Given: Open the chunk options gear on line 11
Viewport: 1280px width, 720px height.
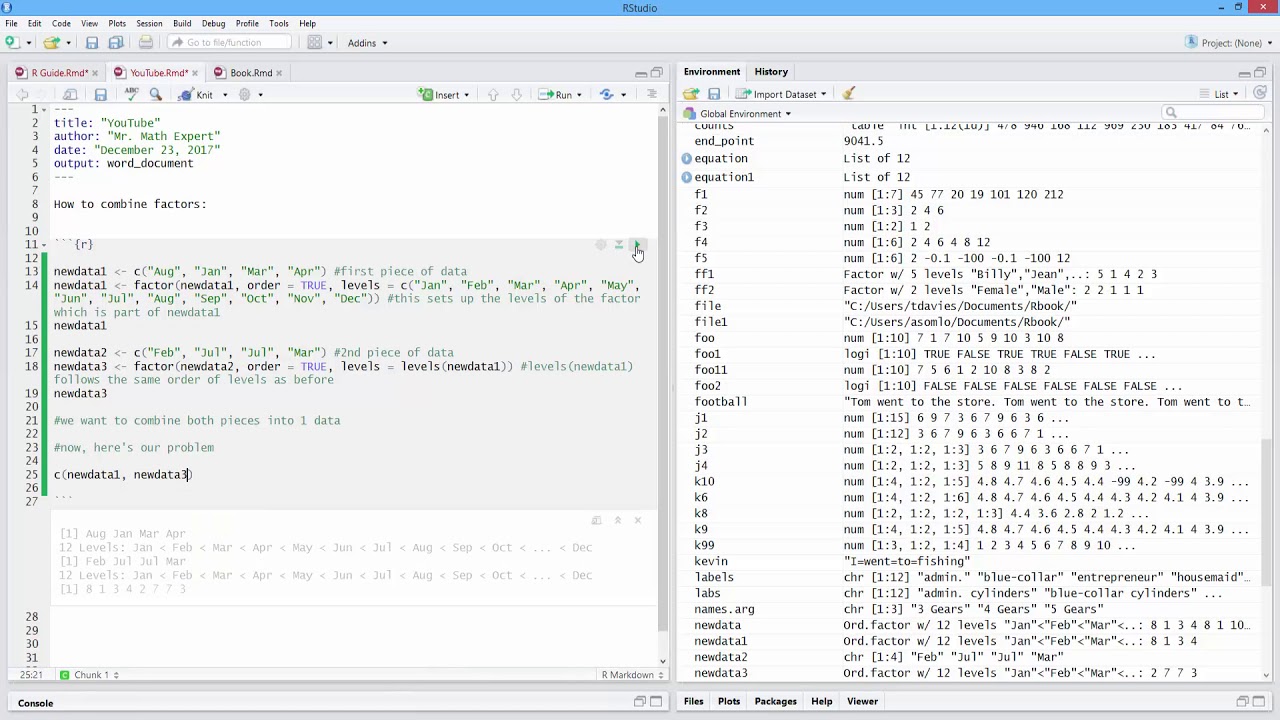Looking at the screenshot, I should (x=601, y=245).
